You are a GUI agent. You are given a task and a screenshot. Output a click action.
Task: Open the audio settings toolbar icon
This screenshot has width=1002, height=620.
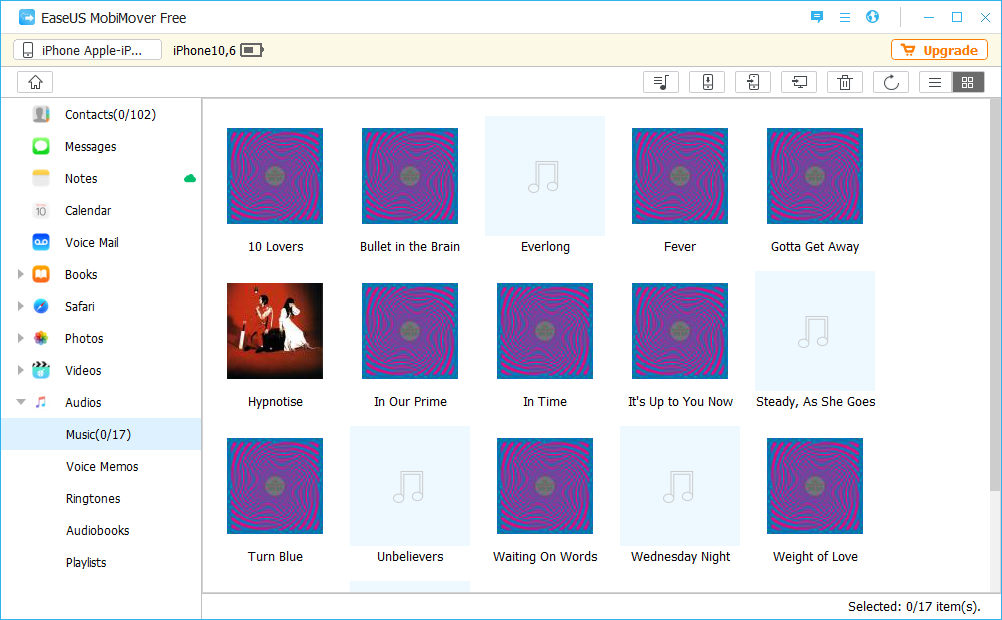coord(661,82)
